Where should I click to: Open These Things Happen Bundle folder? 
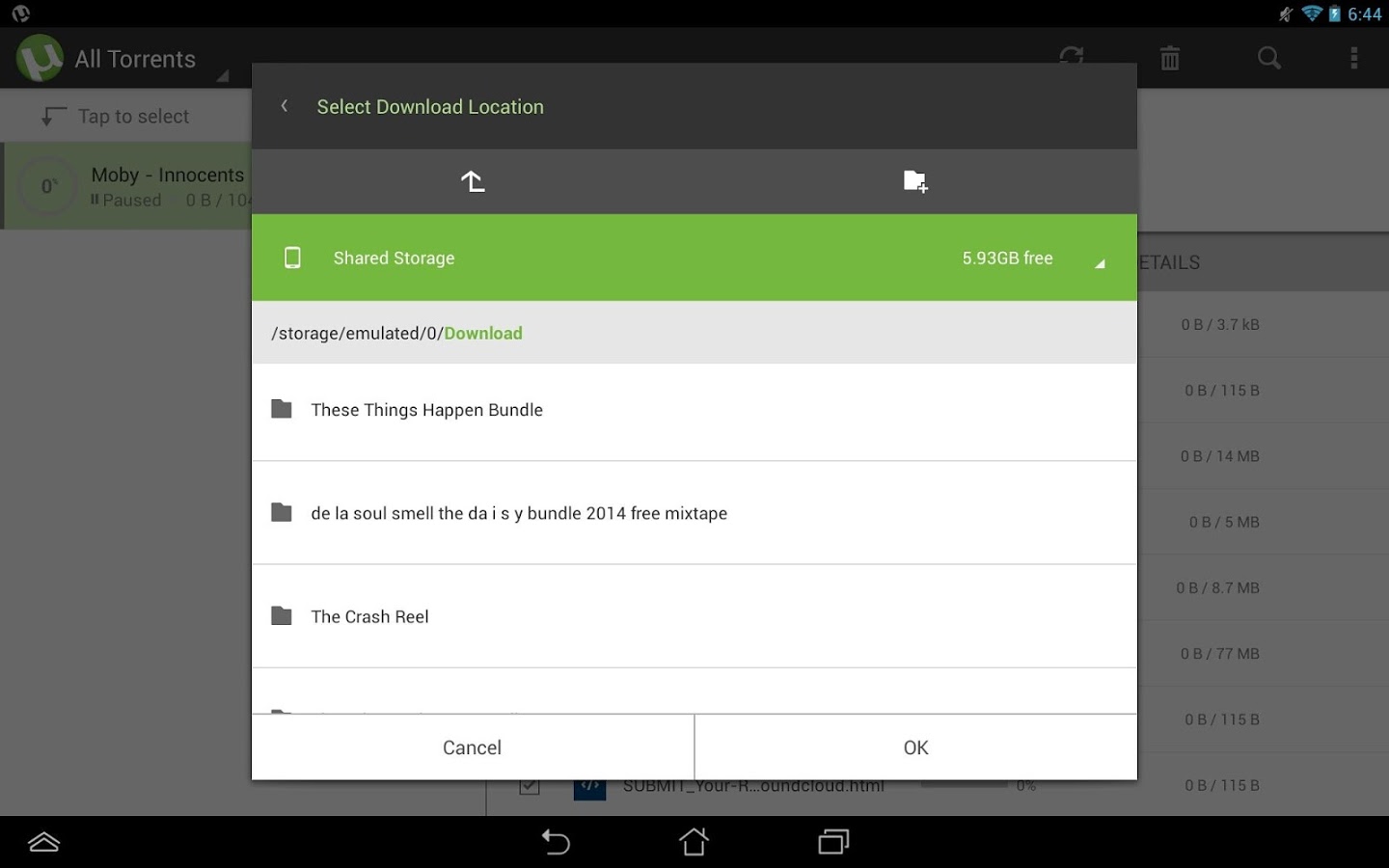click(694, 412)
